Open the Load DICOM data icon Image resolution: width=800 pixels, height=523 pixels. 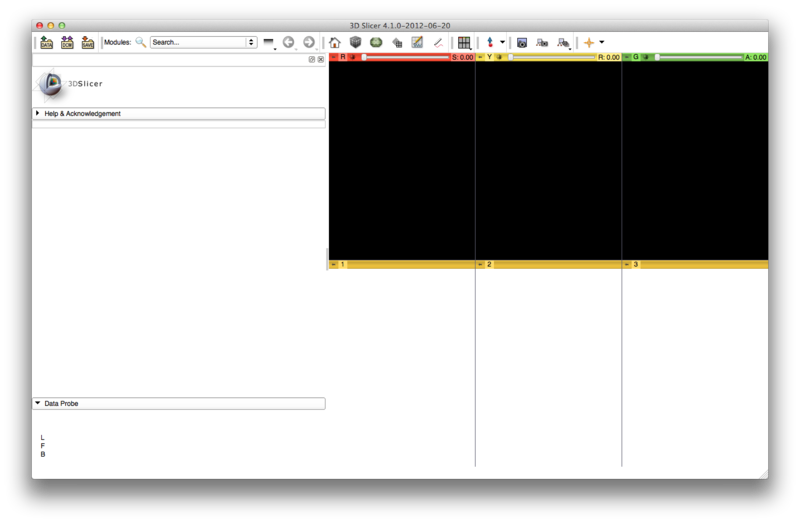point(67,43)
